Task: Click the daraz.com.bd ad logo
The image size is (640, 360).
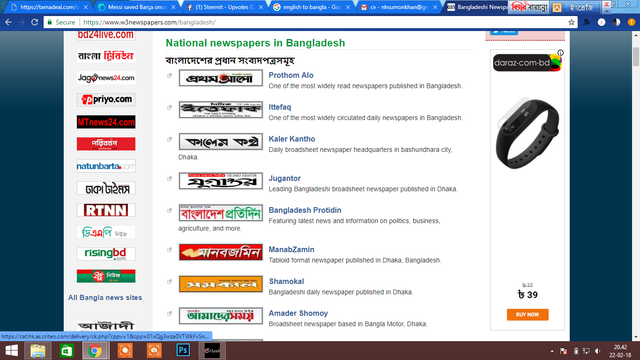Action: pos(527,63)
